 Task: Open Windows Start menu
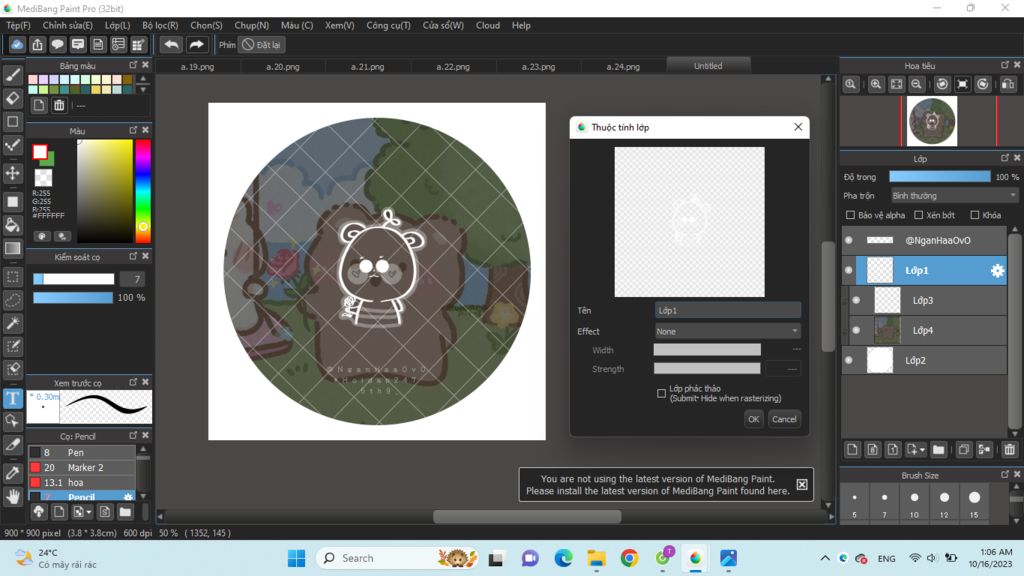[x=296, y=558]
